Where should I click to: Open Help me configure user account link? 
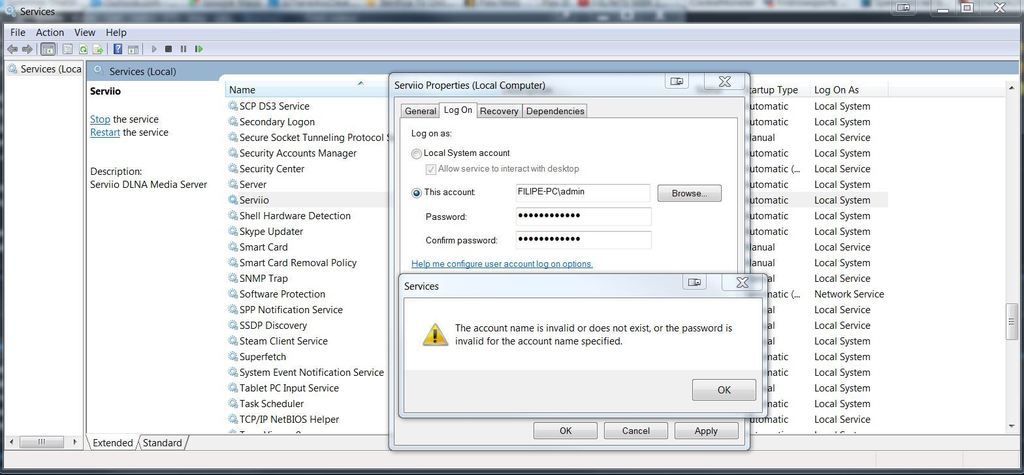(502, 264)
